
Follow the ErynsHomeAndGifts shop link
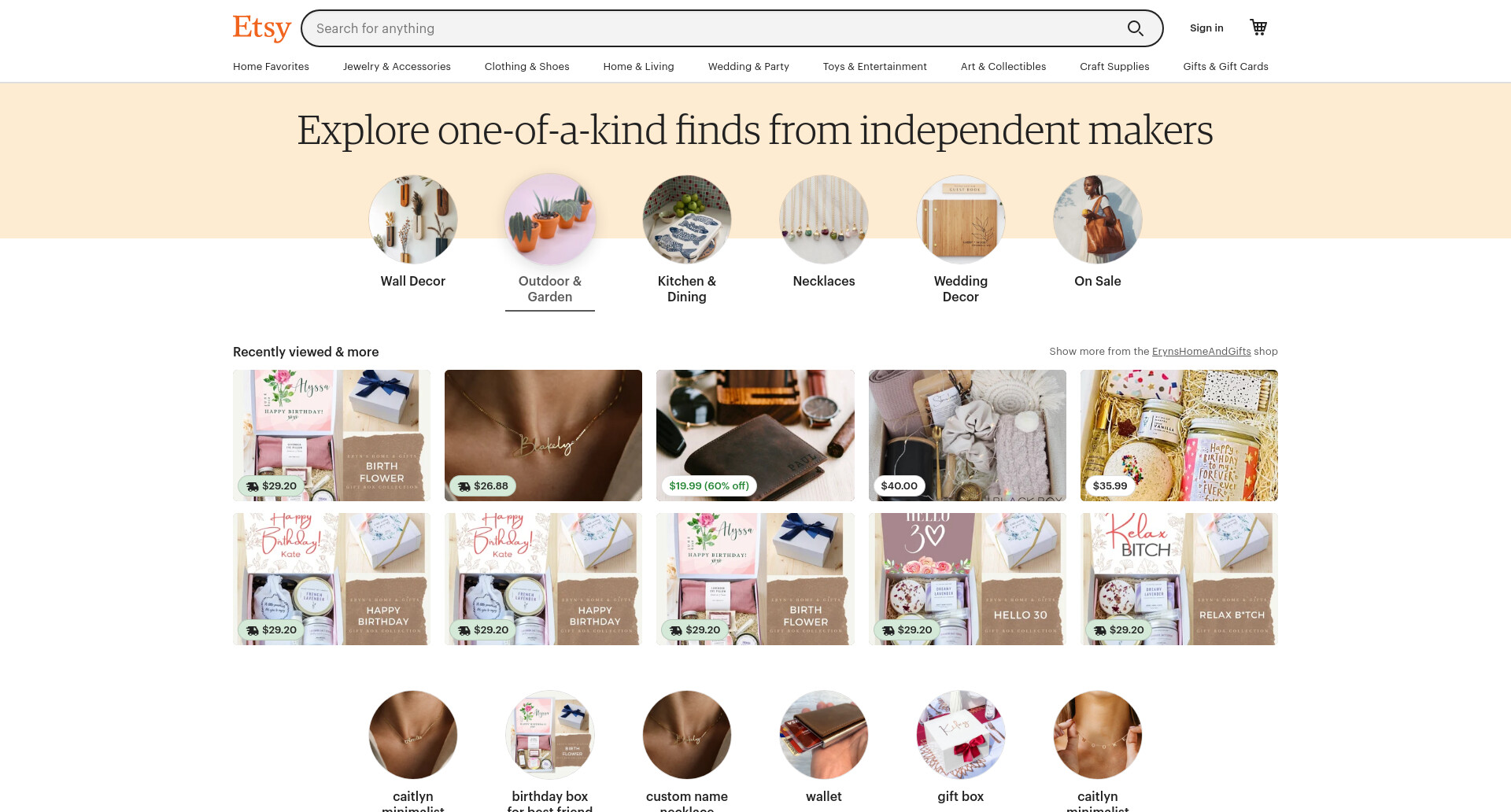coord(1201,351)
